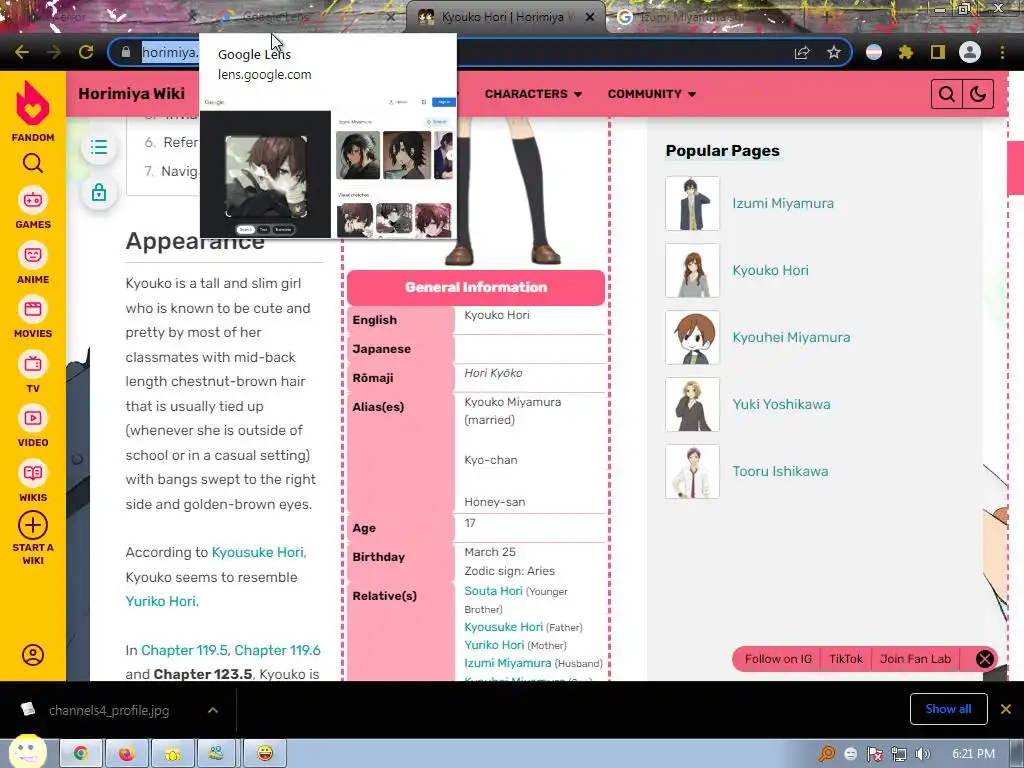The width and height of the screenshot is (1024, 768).
Task: Open Yuriko Hori (Mother) infobox link
Action: point(494,645)
